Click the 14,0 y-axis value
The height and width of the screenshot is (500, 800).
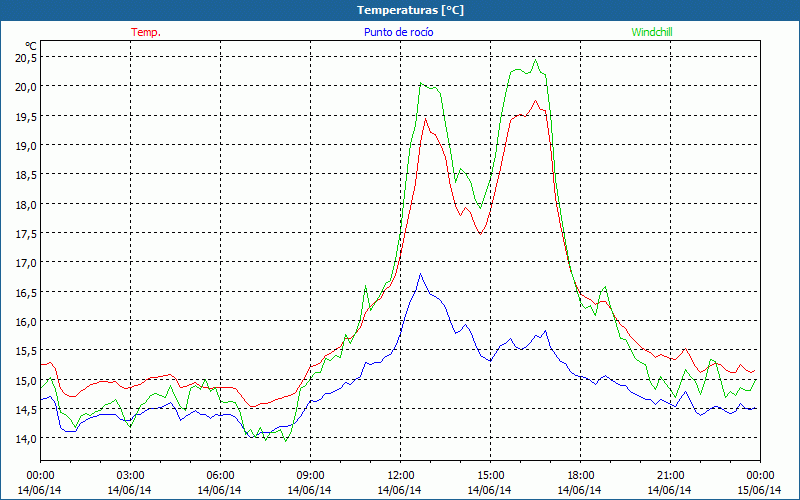pos(25,439)
